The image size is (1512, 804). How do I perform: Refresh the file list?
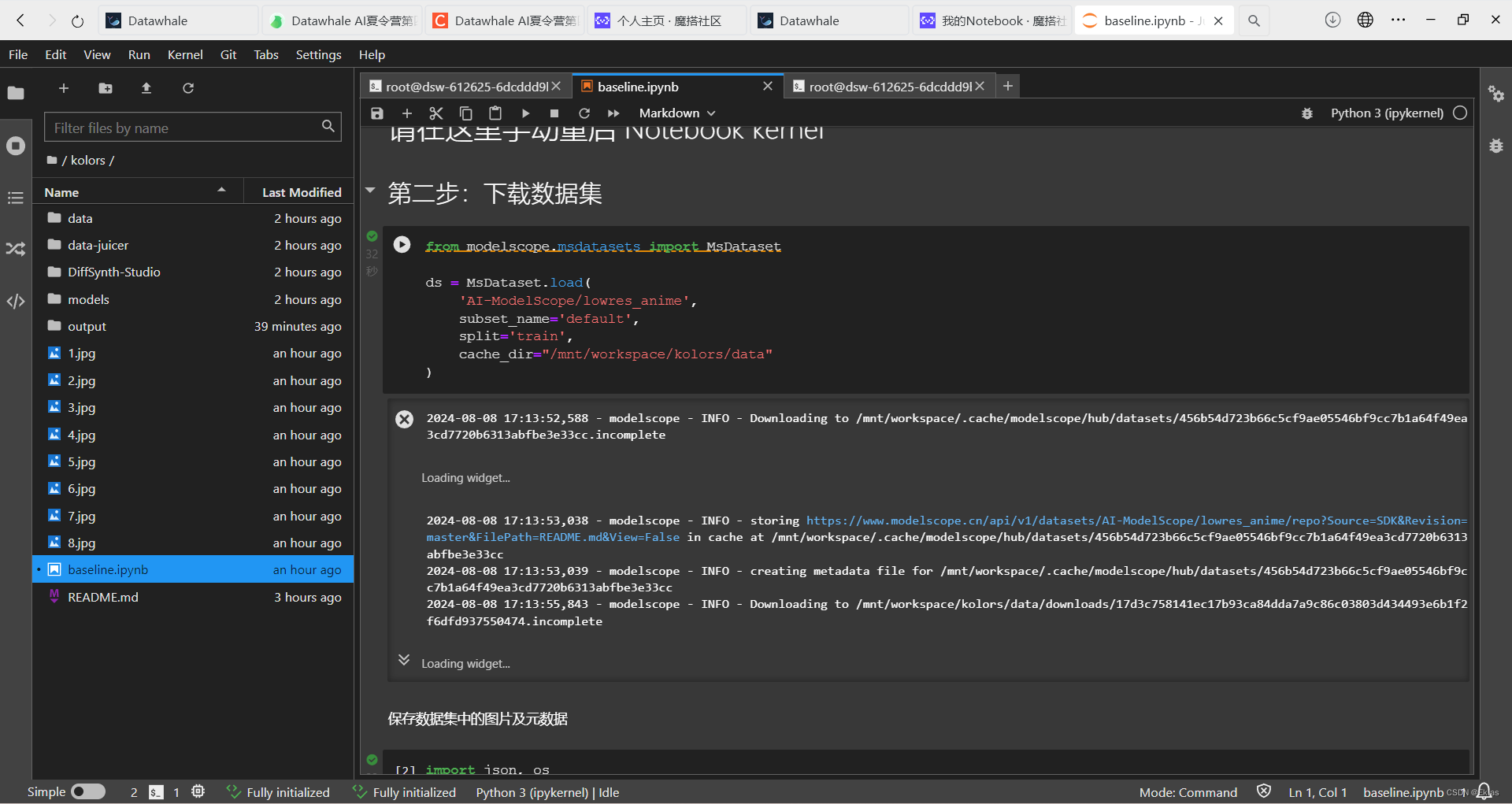point(188,88)
